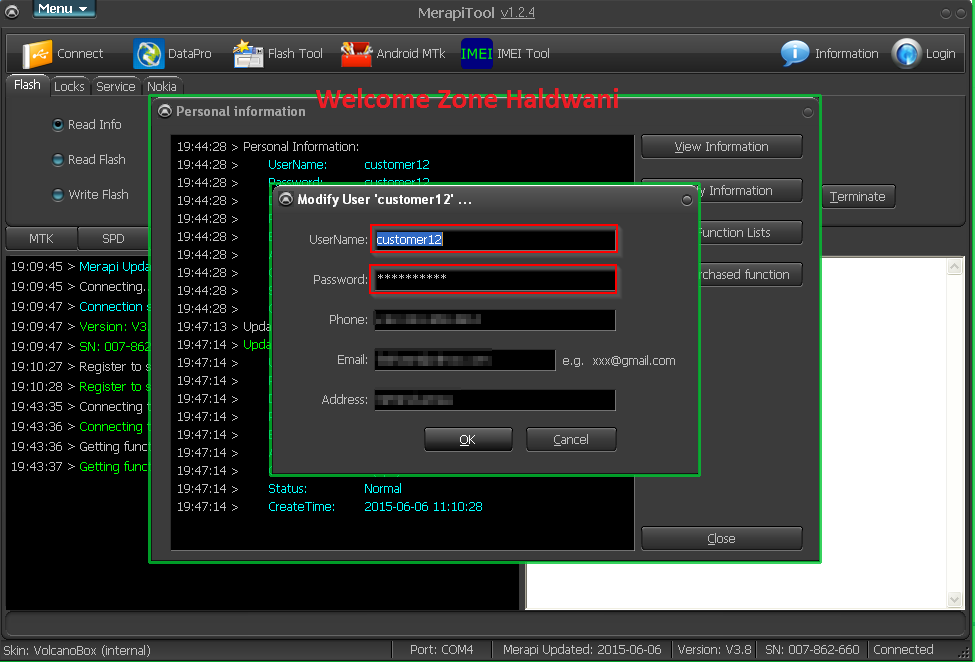Click the Merapi Updated: 2015-06-06 status entry

pyautogui.click(x=582, y=650)
